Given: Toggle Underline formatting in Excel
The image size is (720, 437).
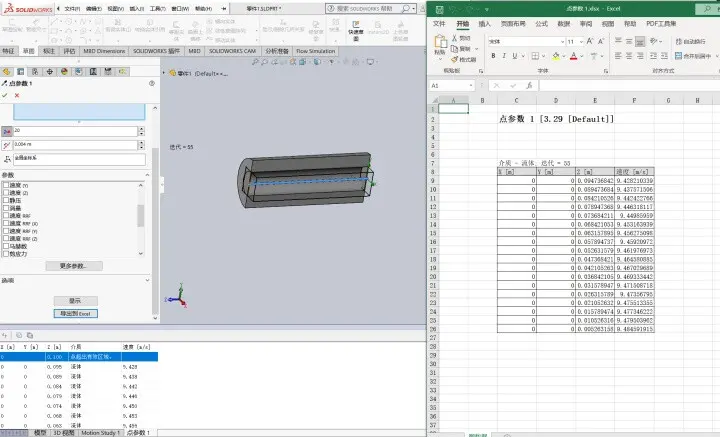Looking at the screenshot, I should 515,56.
